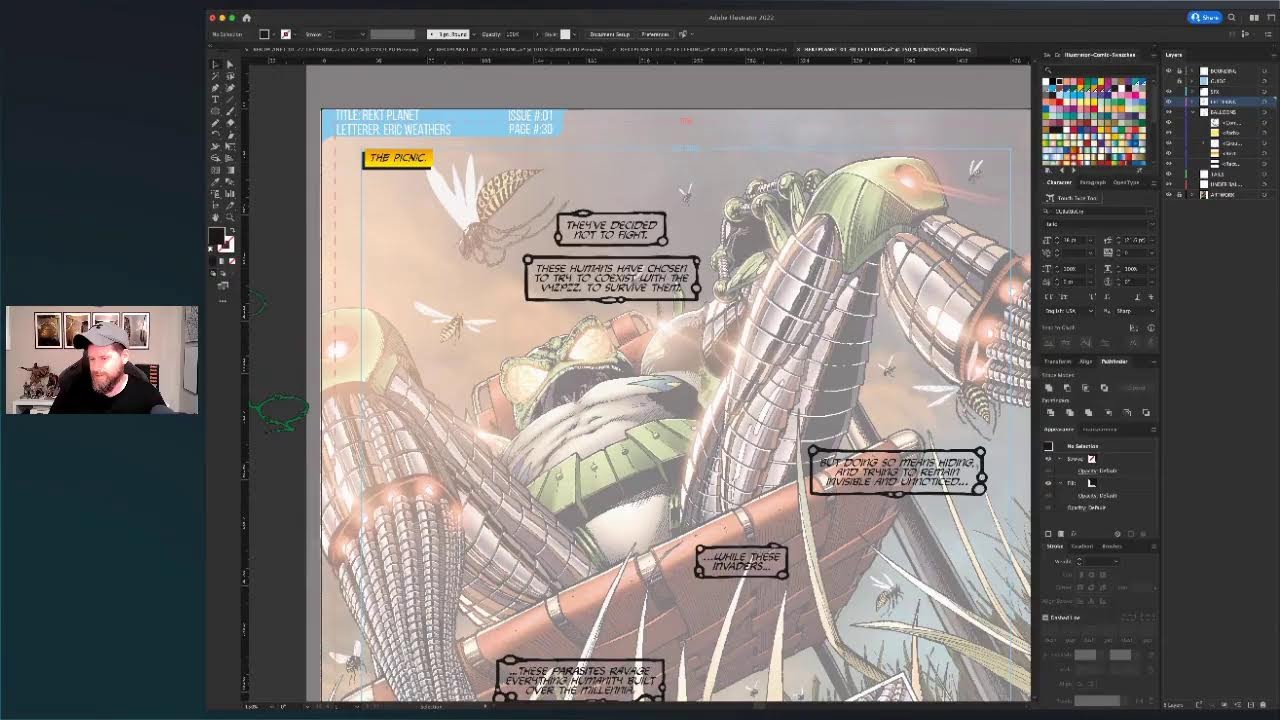This screenshot has width=1280, height=720.
Task: Hide the ARTWORK layer
Action: pos(1168,195)
